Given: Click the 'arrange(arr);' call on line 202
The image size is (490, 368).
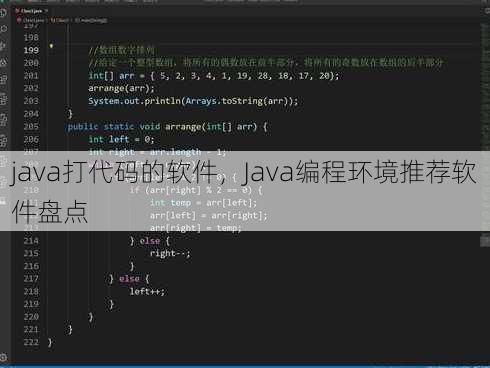Looking at the screenshot, I should click(x=121, y=89).
